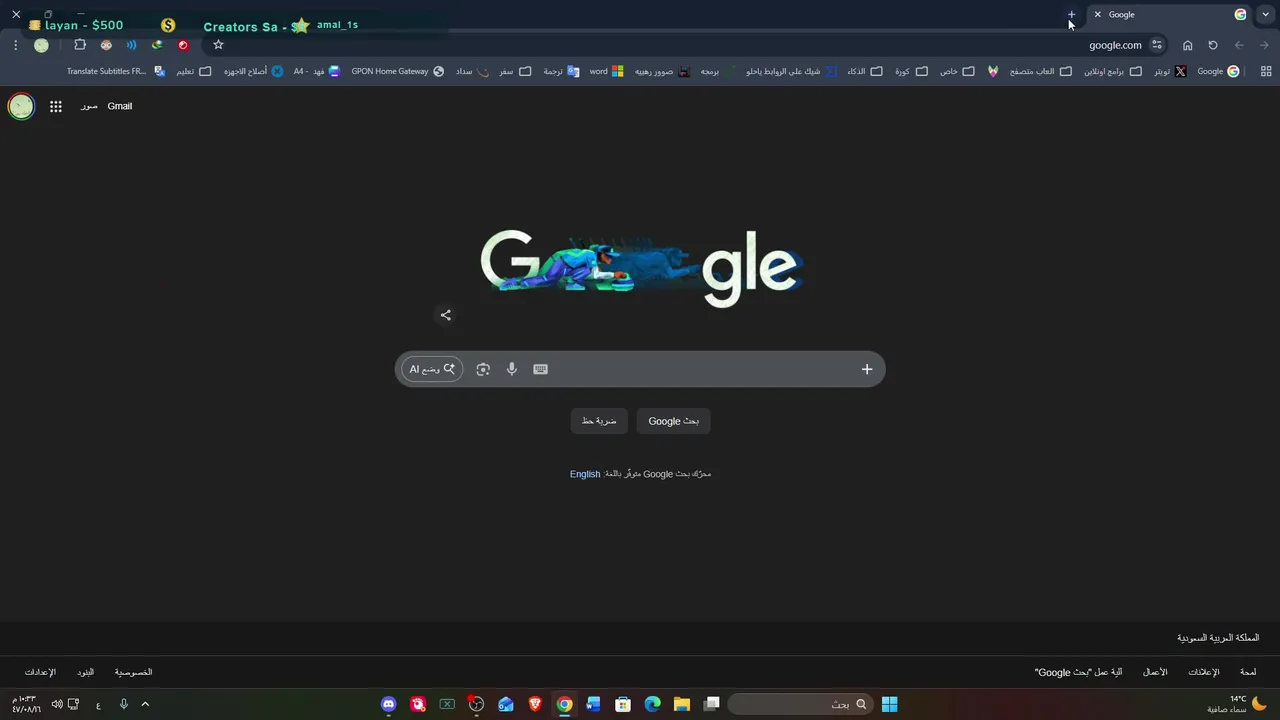
Task: Open File Explorer from the taskbar
Action: pos(682,704)
